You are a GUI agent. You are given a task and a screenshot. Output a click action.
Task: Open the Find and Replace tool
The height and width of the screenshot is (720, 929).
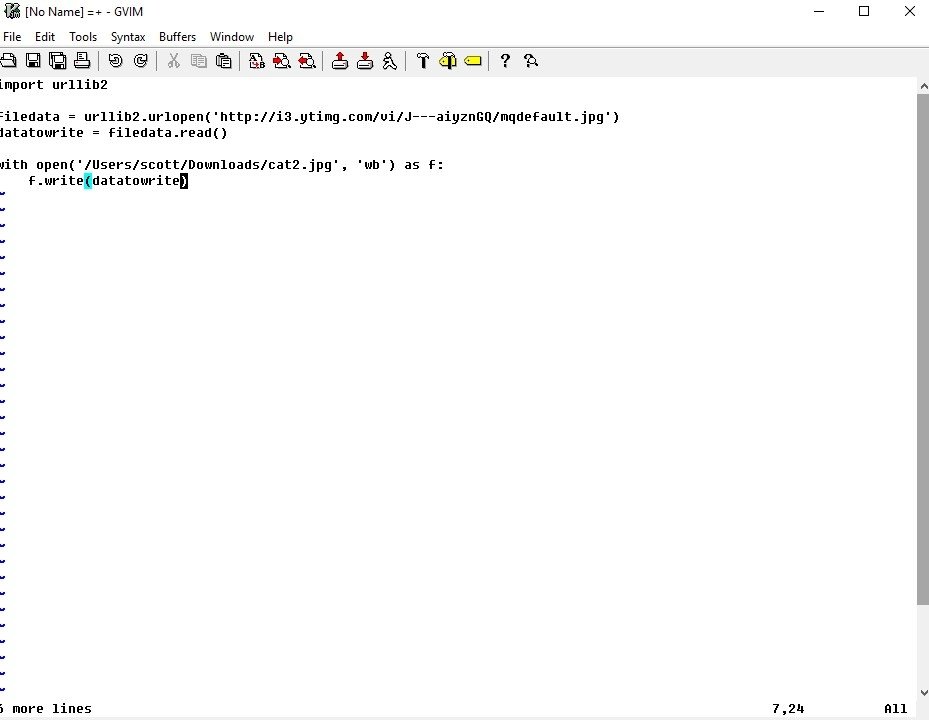pyautogui.click(x=257, y=60)
